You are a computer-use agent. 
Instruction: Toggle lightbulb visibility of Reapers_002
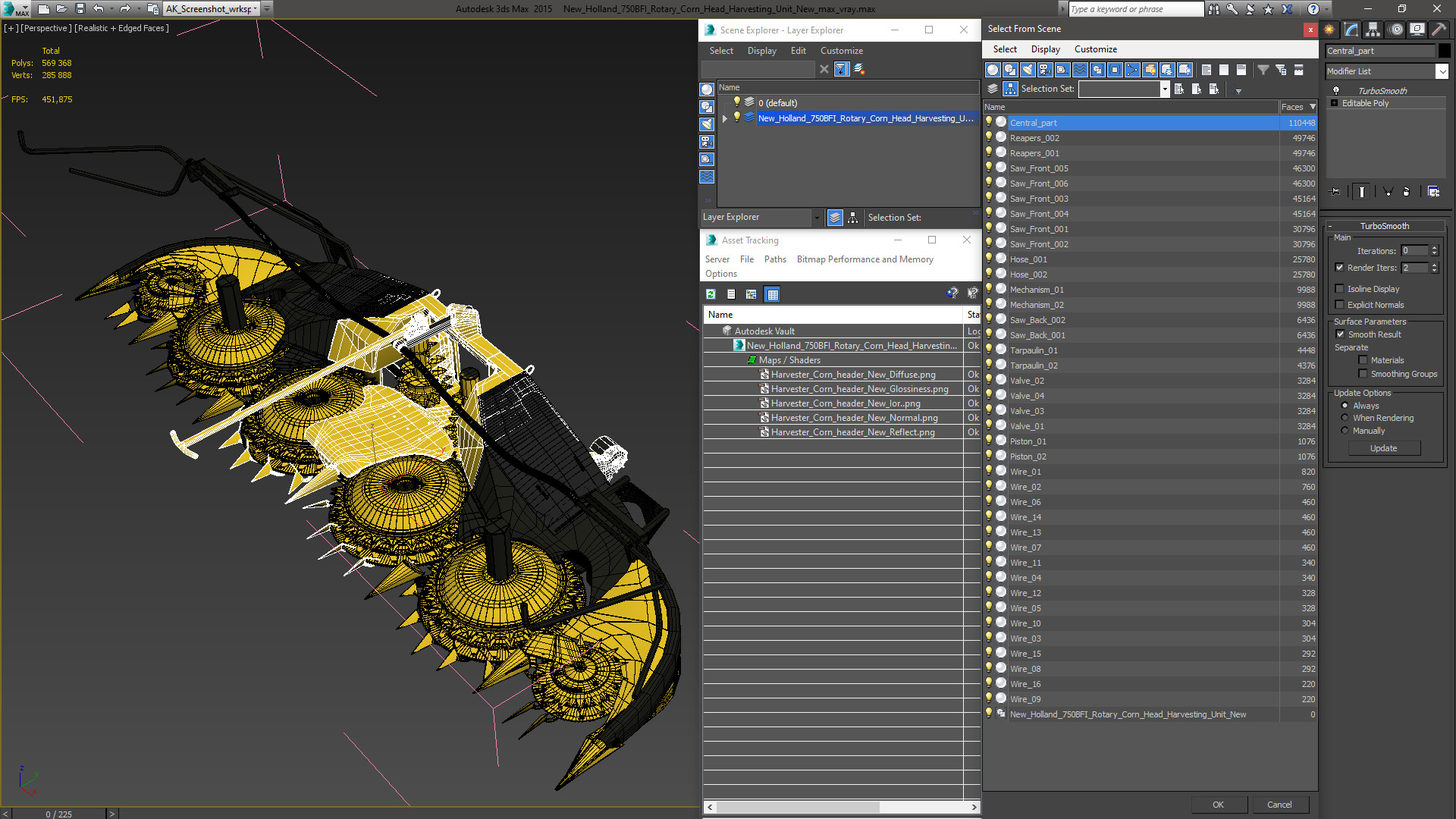point(988,137)
